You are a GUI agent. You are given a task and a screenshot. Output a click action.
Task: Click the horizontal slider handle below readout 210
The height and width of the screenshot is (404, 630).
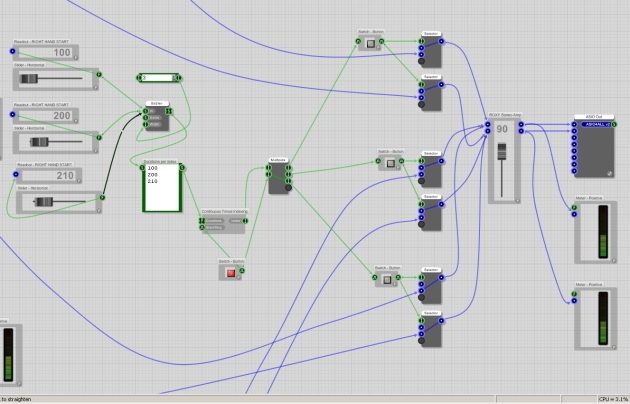coord(46,200)
